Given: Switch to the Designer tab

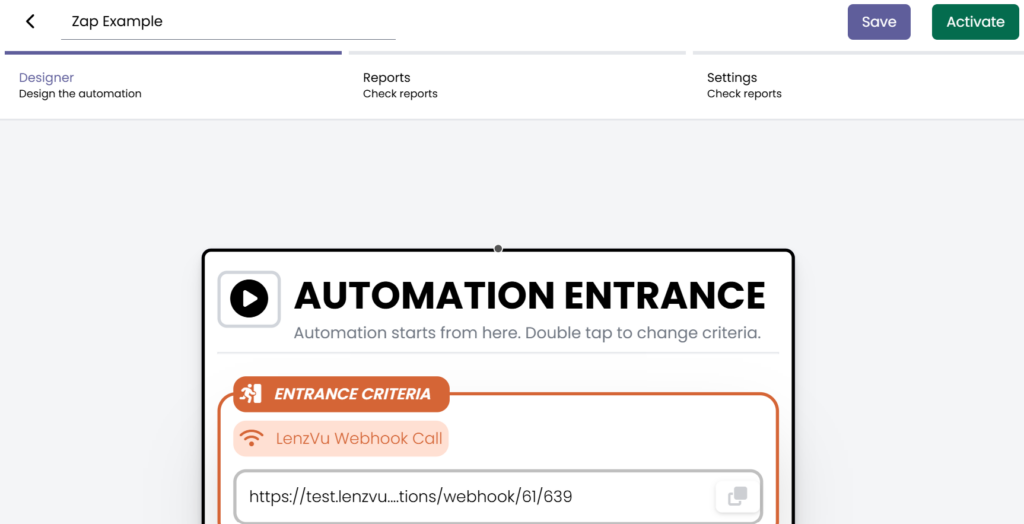Looking at the screenshot, I should [47, 78].
